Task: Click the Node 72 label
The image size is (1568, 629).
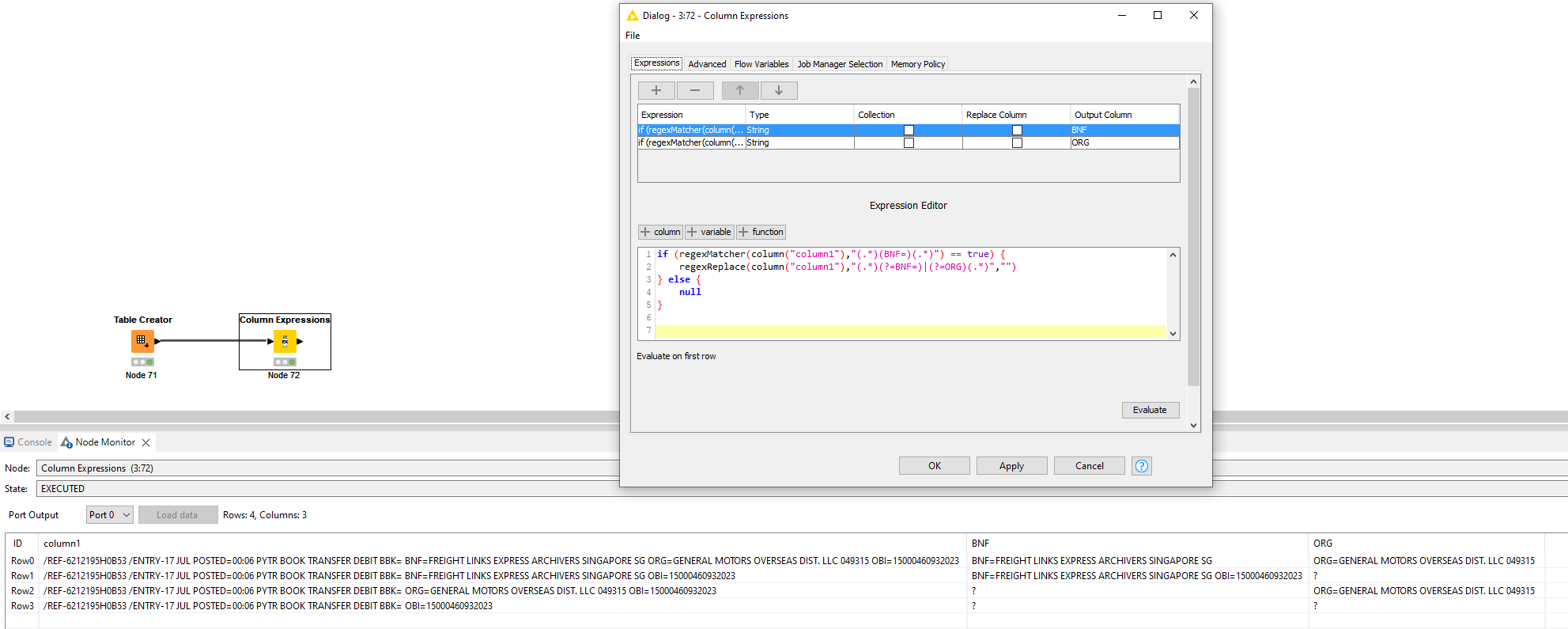Action: pyautogui.click(x=284, y=375)
